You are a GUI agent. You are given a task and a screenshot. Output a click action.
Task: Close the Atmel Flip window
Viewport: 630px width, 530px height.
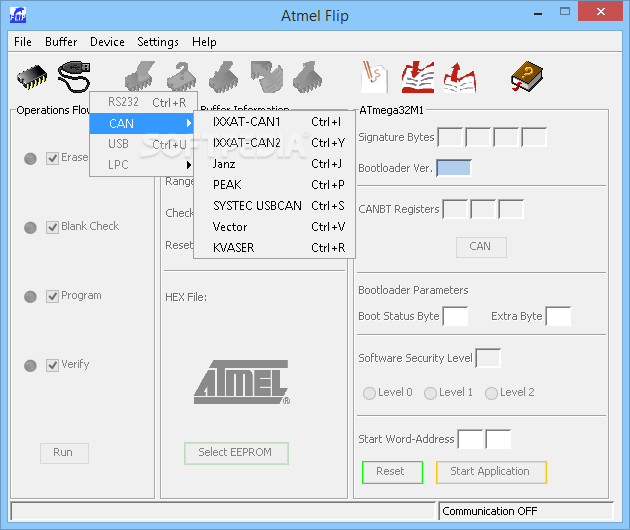pos(600,11)
